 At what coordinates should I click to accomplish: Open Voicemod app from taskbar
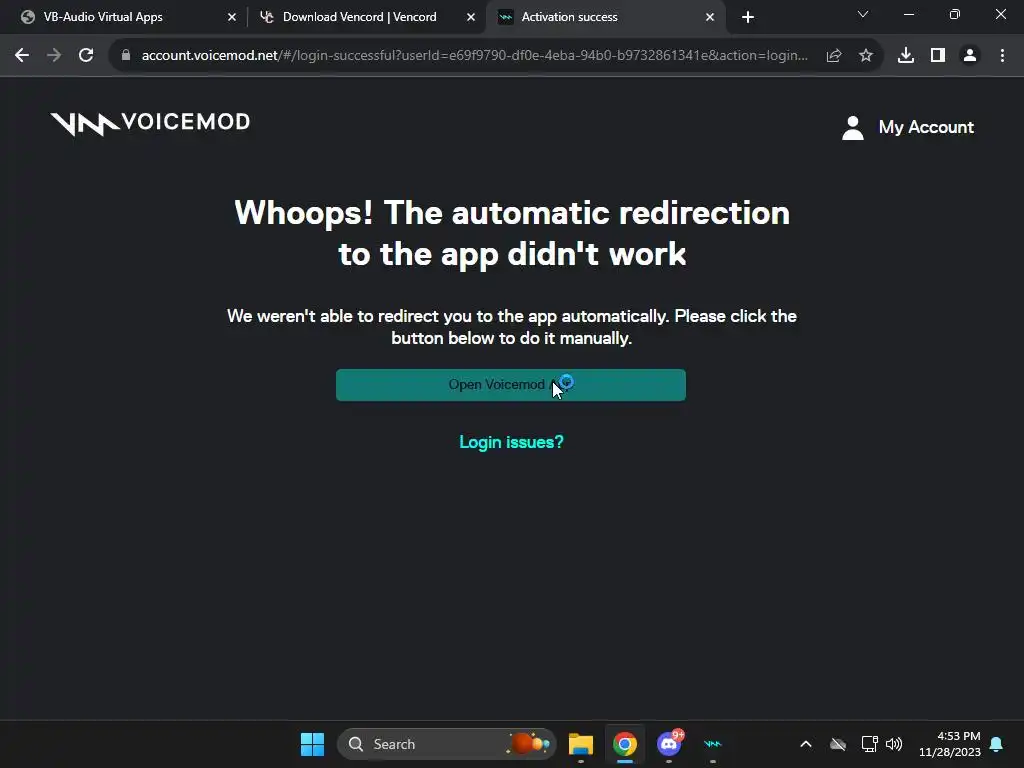click(x=712, y=744)
